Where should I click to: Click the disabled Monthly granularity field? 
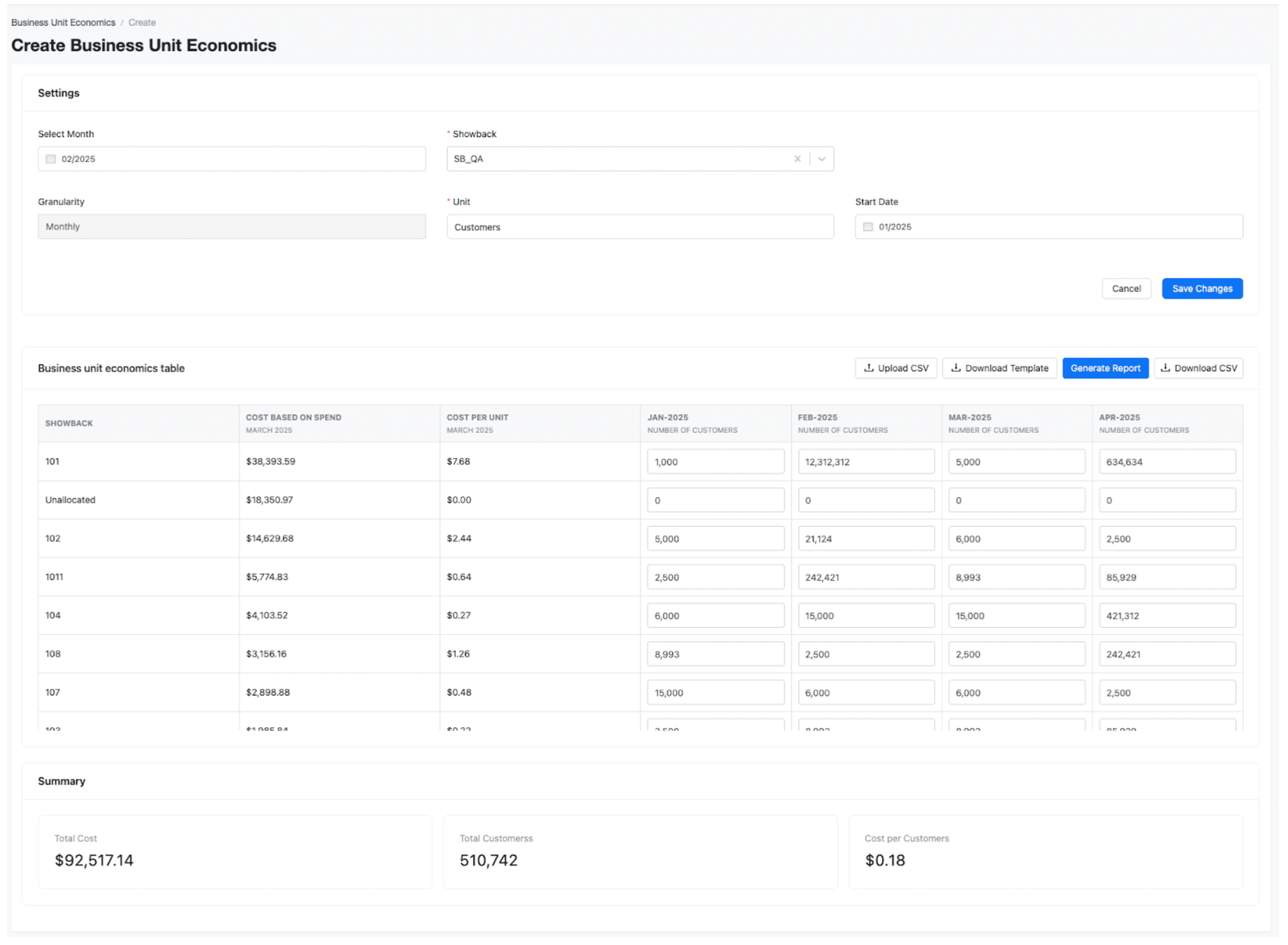coord(231,227)
